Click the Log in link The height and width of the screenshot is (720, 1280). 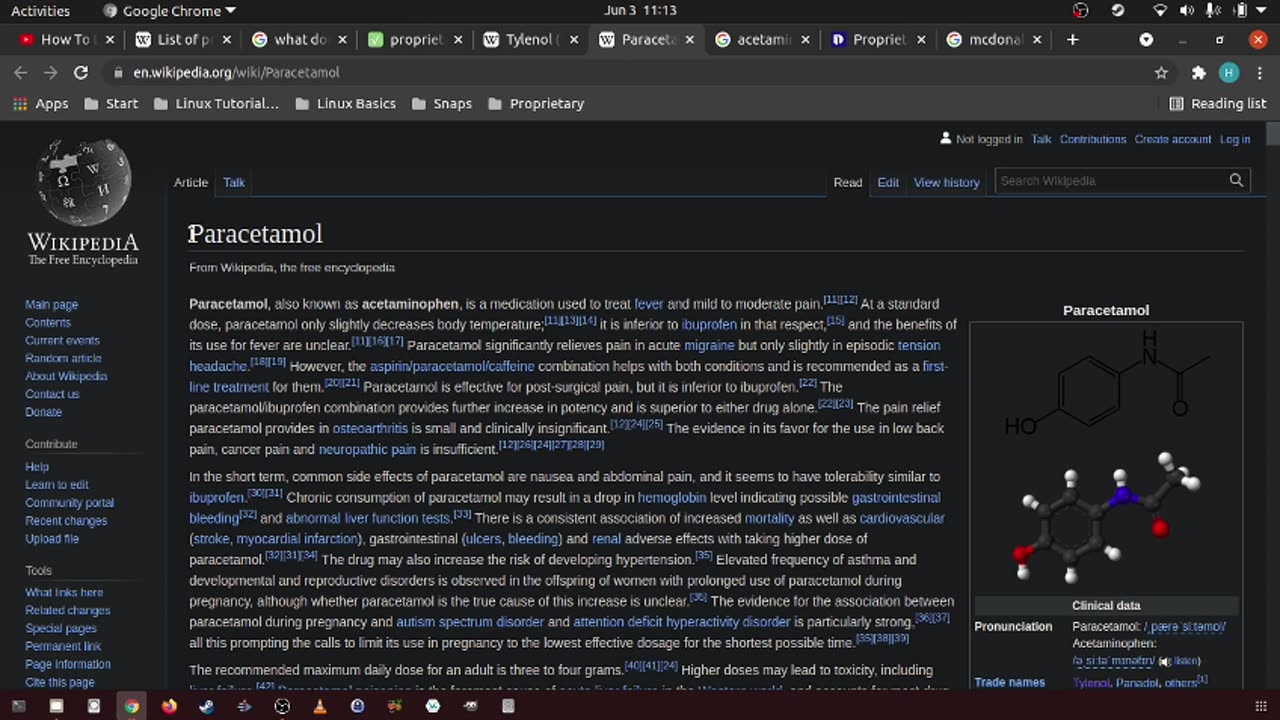click(1235, 139)
